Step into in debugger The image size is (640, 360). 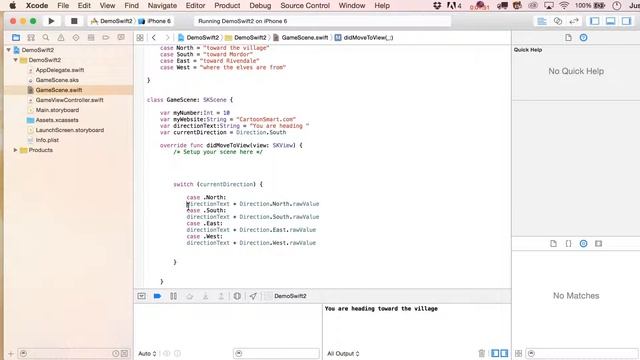(x=205, y=296)
